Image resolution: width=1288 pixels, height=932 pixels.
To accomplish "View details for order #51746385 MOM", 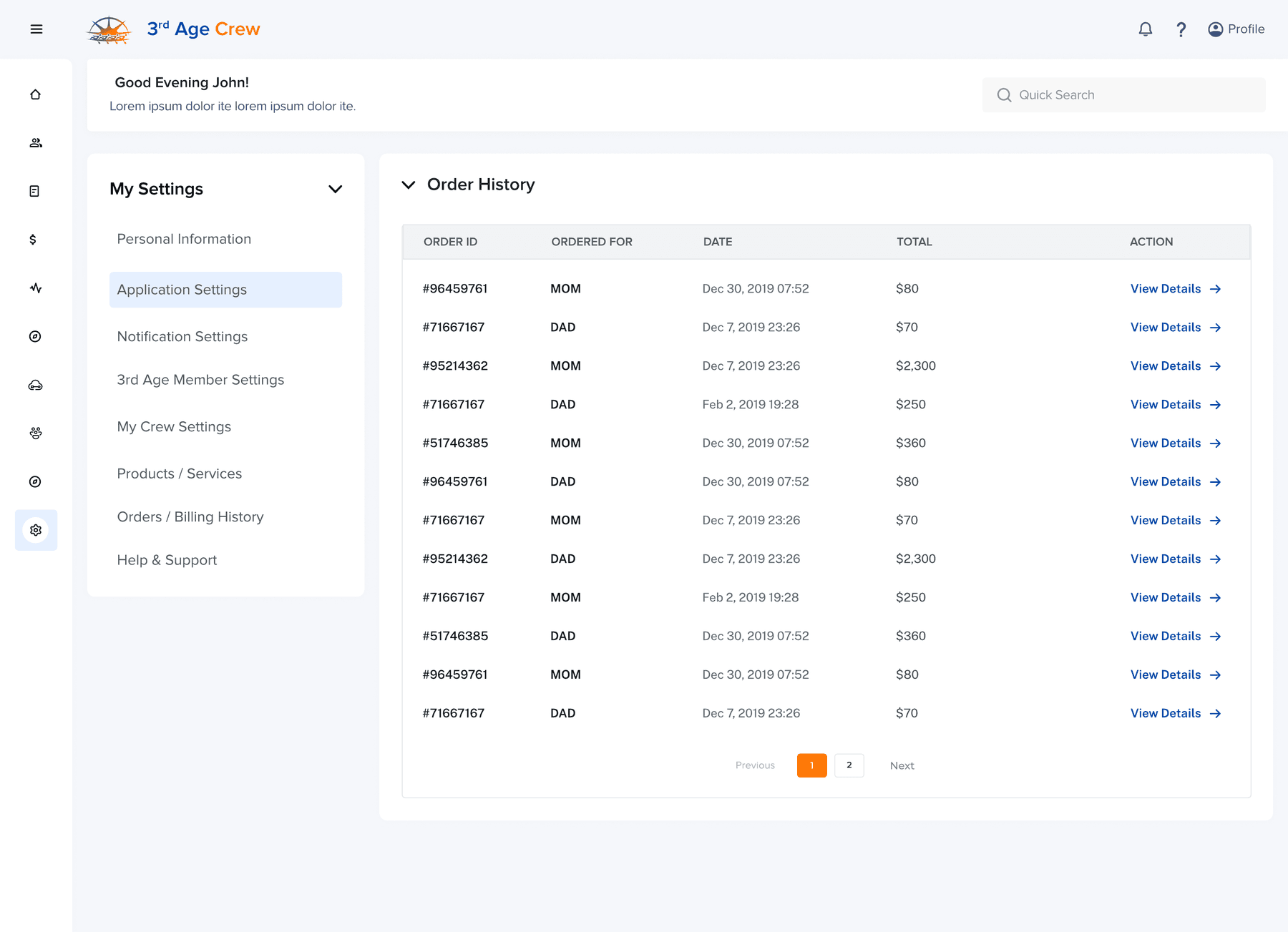I will 1176,443.
